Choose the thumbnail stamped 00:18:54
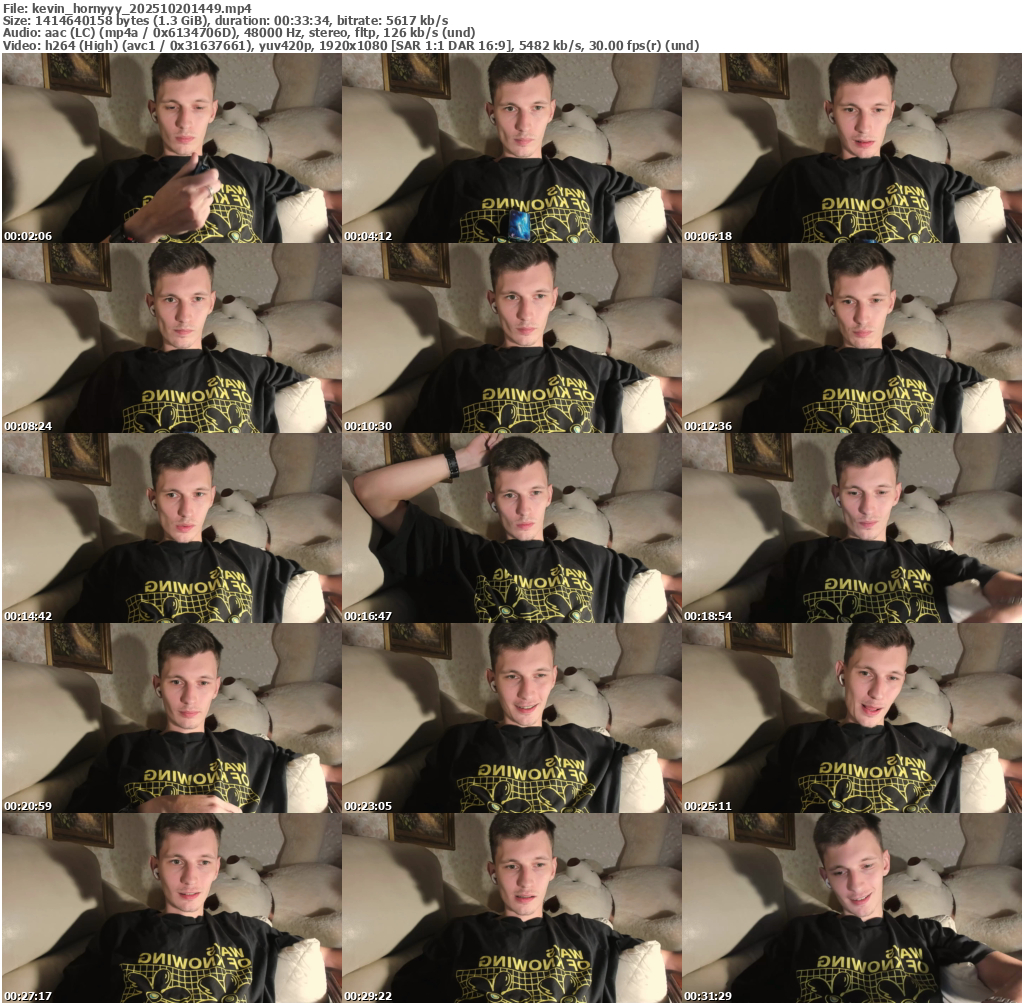Viewport: 1024px width, 1003px height. (x=852, y=528)
